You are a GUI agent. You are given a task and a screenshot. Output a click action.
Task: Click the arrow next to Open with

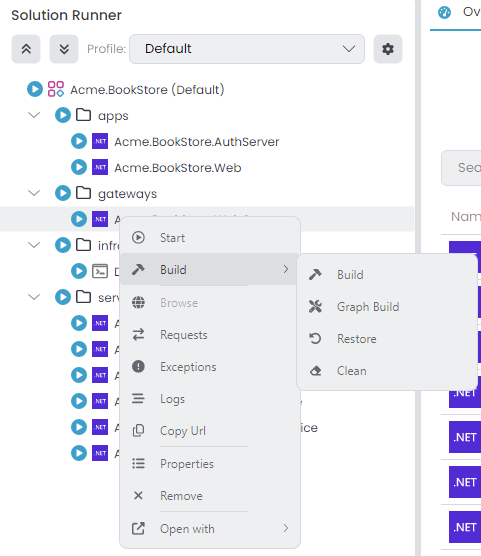[286, 528]
